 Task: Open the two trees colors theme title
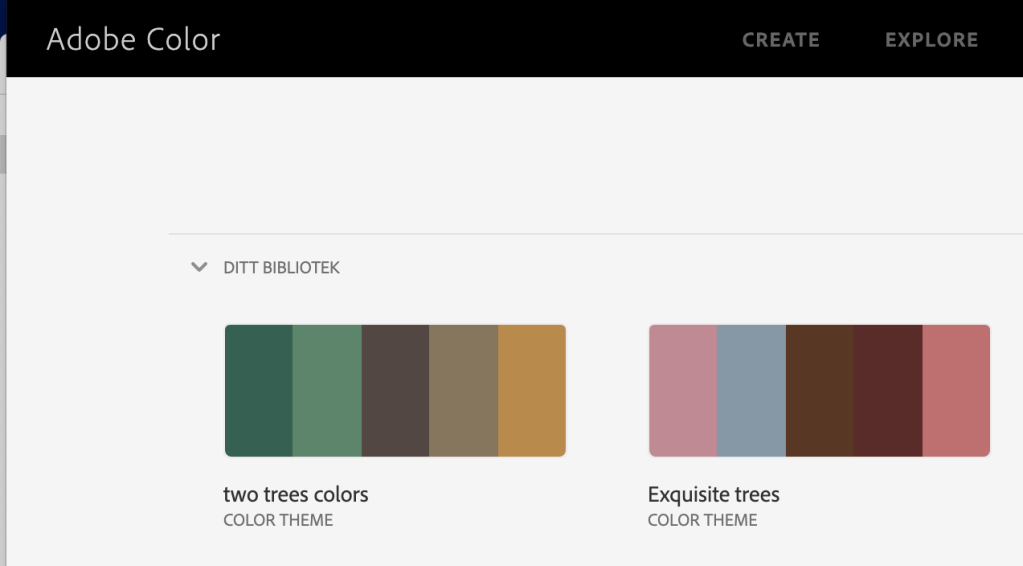point(296,494)
